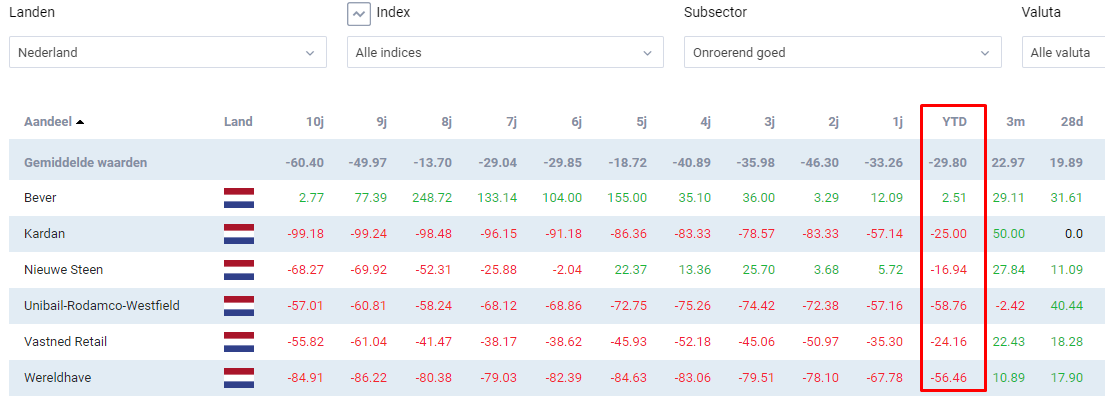This screenshot has height=409, width=1105.
Task: Click Kardan's 28d value 0.0
Action: [1074, 234]
